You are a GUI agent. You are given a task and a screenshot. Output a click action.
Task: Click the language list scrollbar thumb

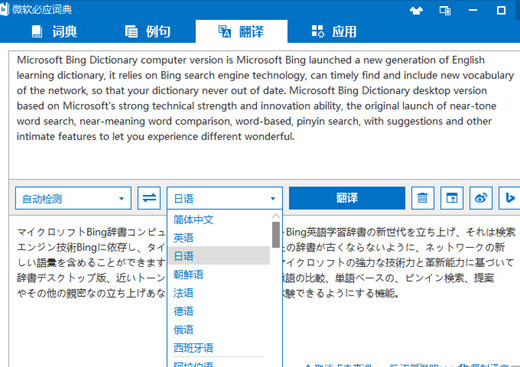coord(276,235)
